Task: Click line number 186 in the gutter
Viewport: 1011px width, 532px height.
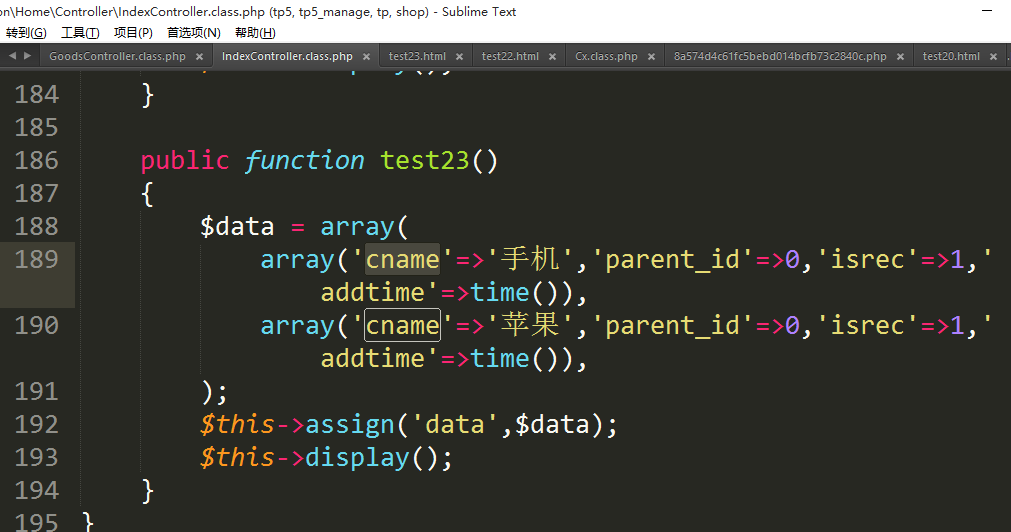Action: click(37, 161)
